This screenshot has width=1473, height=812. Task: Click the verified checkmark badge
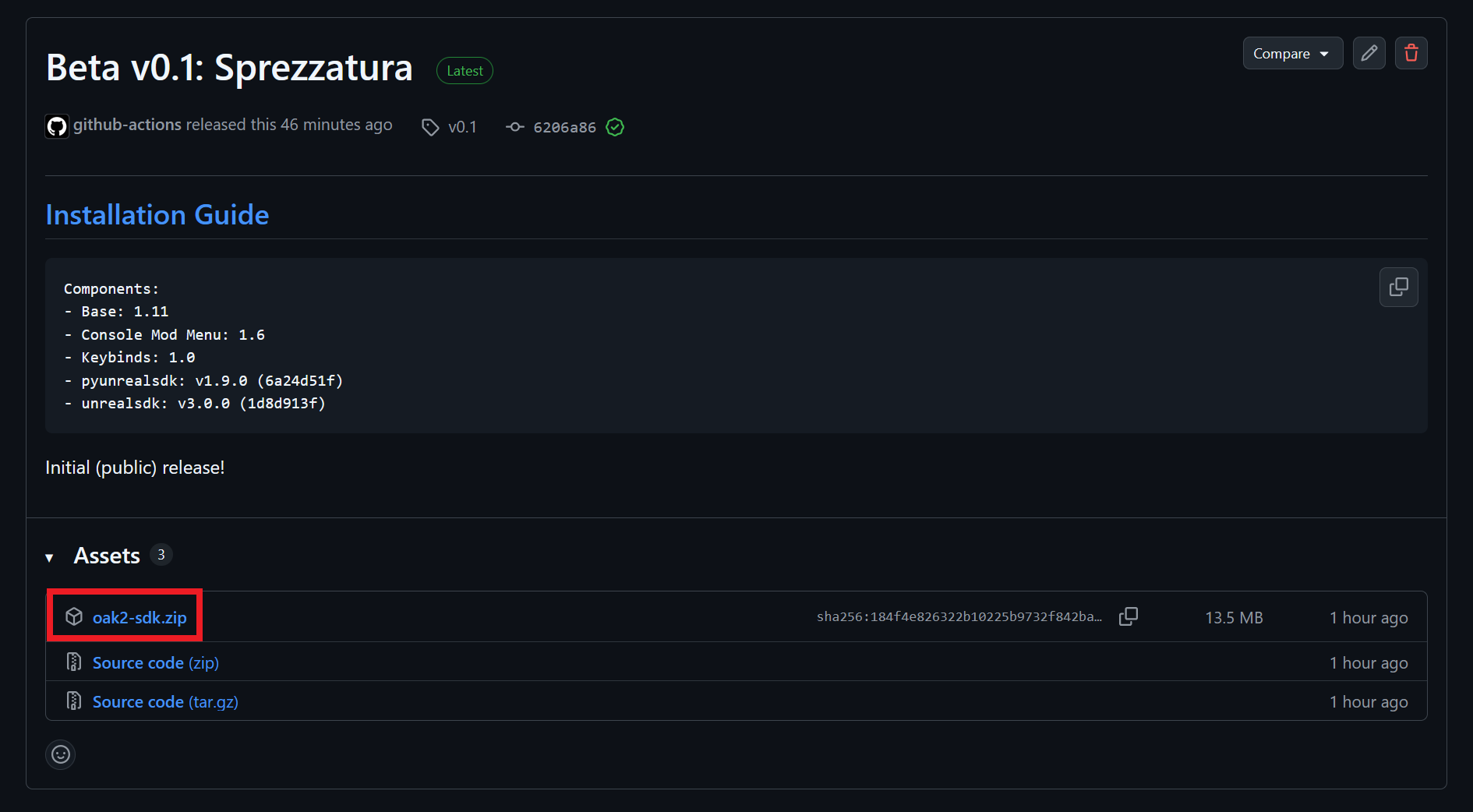(x=614, y=127)
